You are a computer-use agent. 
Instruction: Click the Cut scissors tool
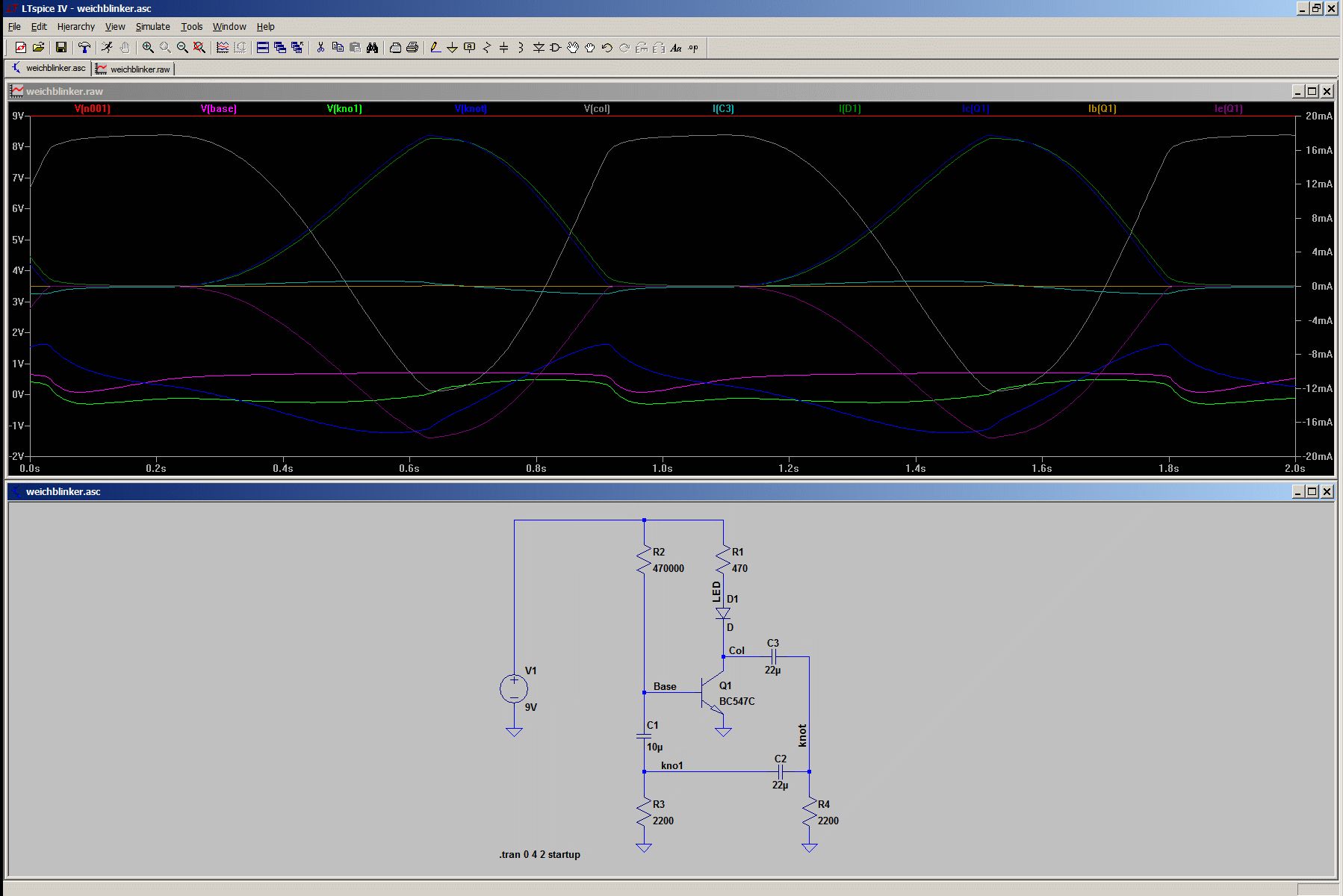(x=320, y=48)
